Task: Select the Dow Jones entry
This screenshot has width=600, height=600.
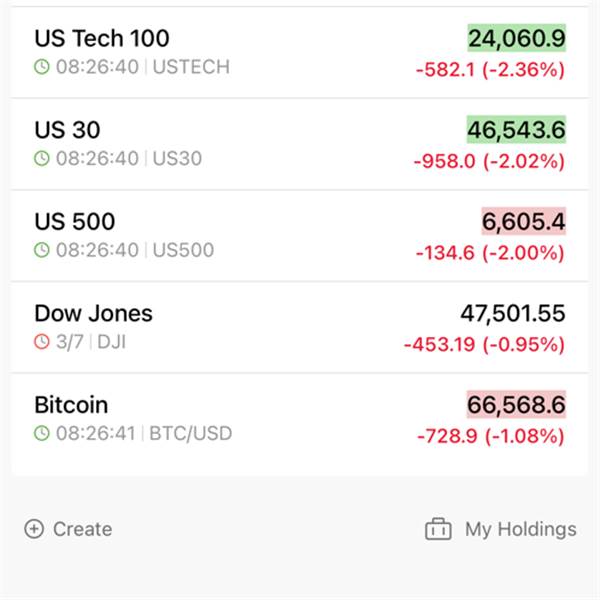Action: (93, 313)
